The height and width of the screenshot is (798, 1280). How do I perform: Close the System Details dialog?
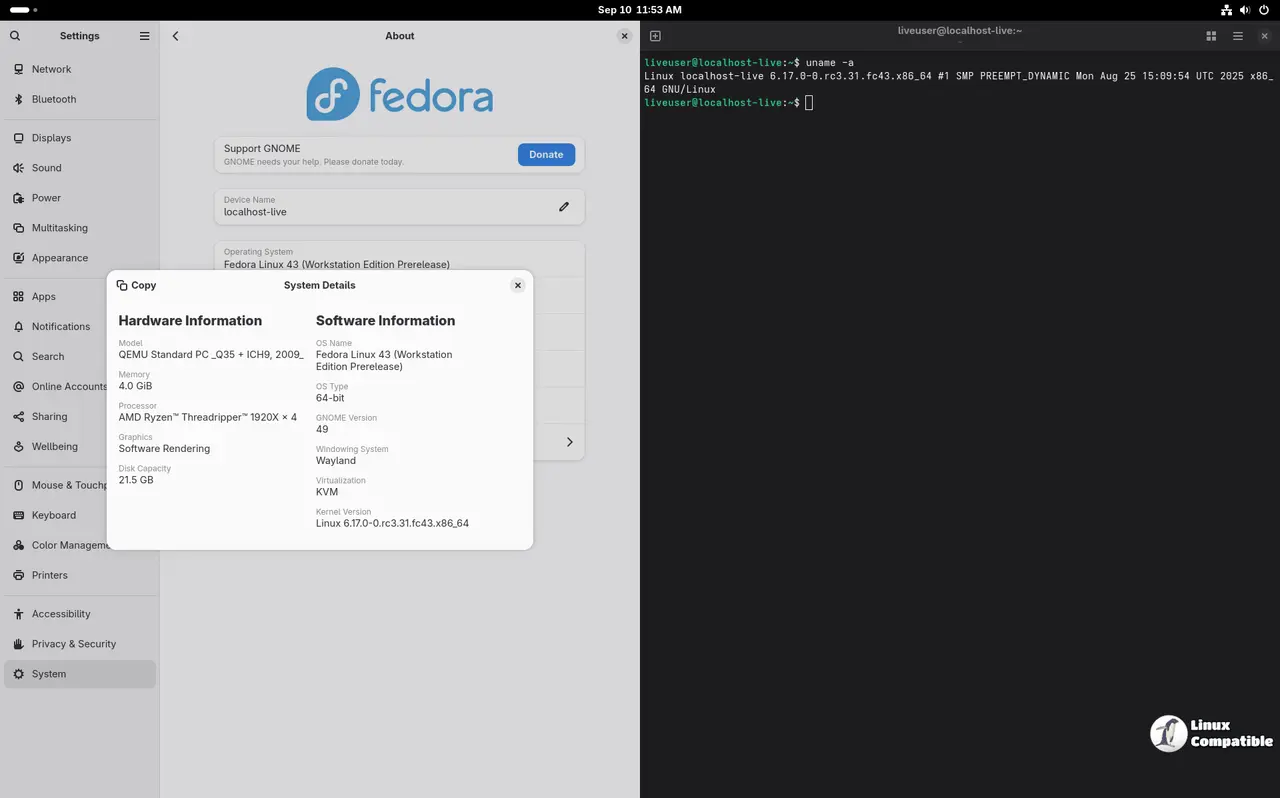(x=518, y=285)
